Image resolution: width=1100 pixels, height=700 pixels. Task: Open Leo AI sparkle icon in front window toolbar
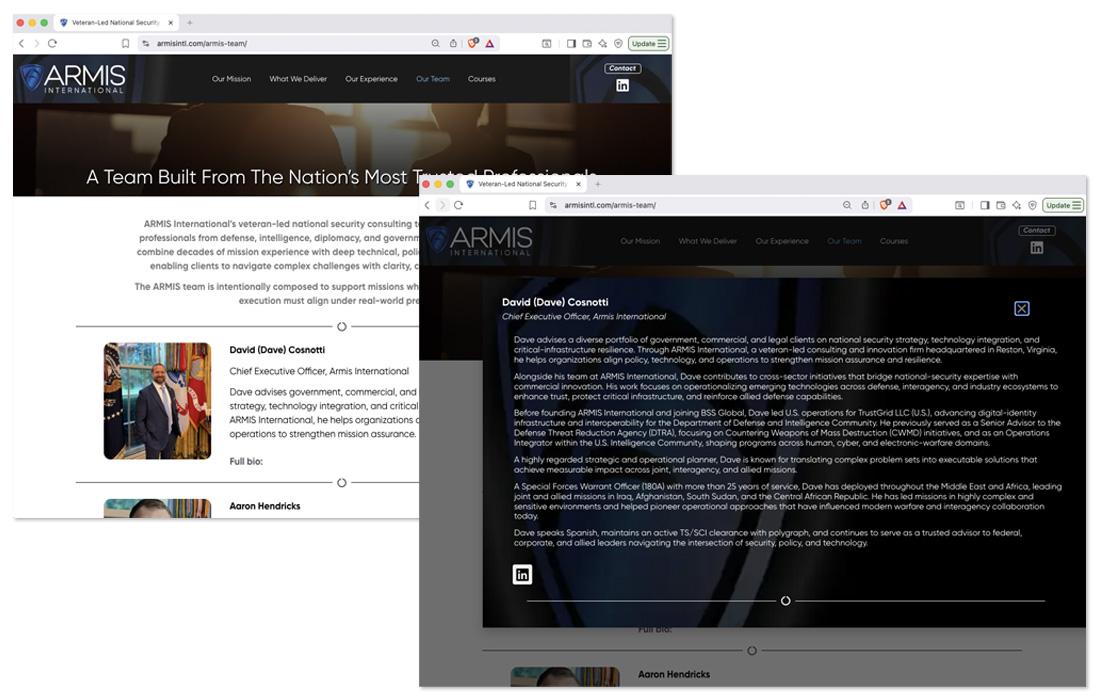(1017, 206)
